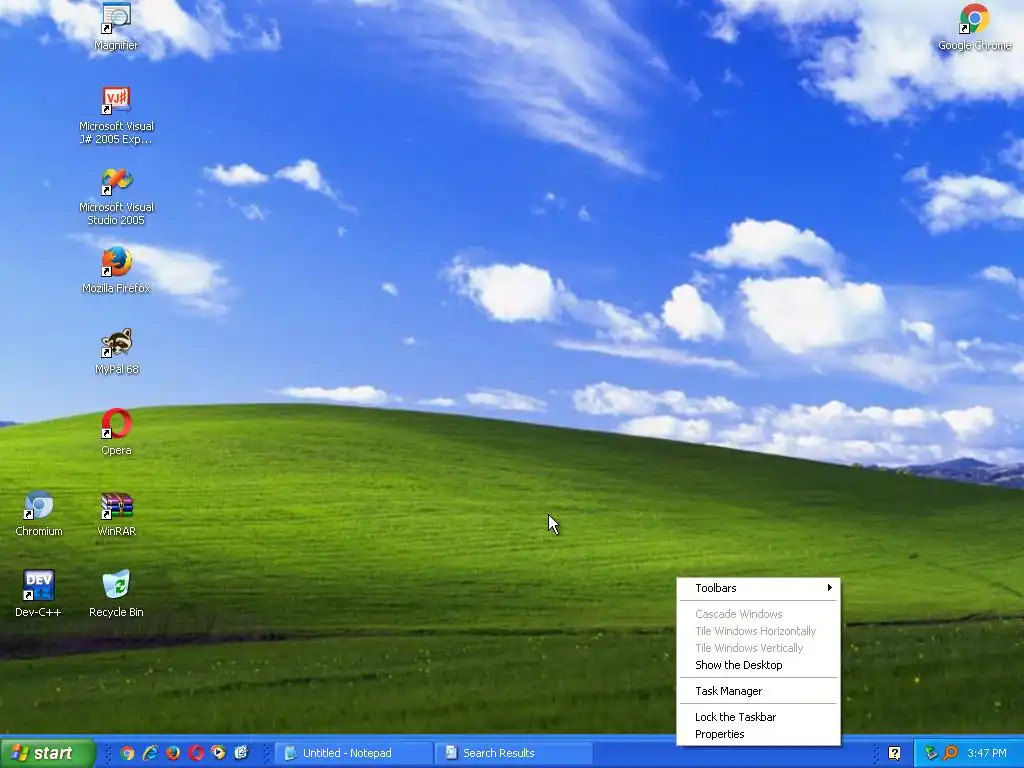1024x768 pixels.
Task: Click the orange magnifier tray icon
Action: tap(950, 753)
